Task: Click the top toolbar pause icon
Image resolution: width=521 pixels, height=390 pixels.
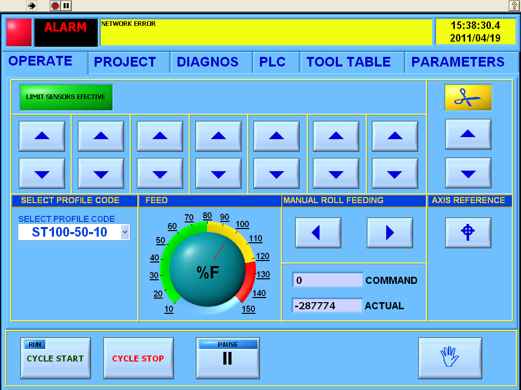Action: click(x=66, y=5)
